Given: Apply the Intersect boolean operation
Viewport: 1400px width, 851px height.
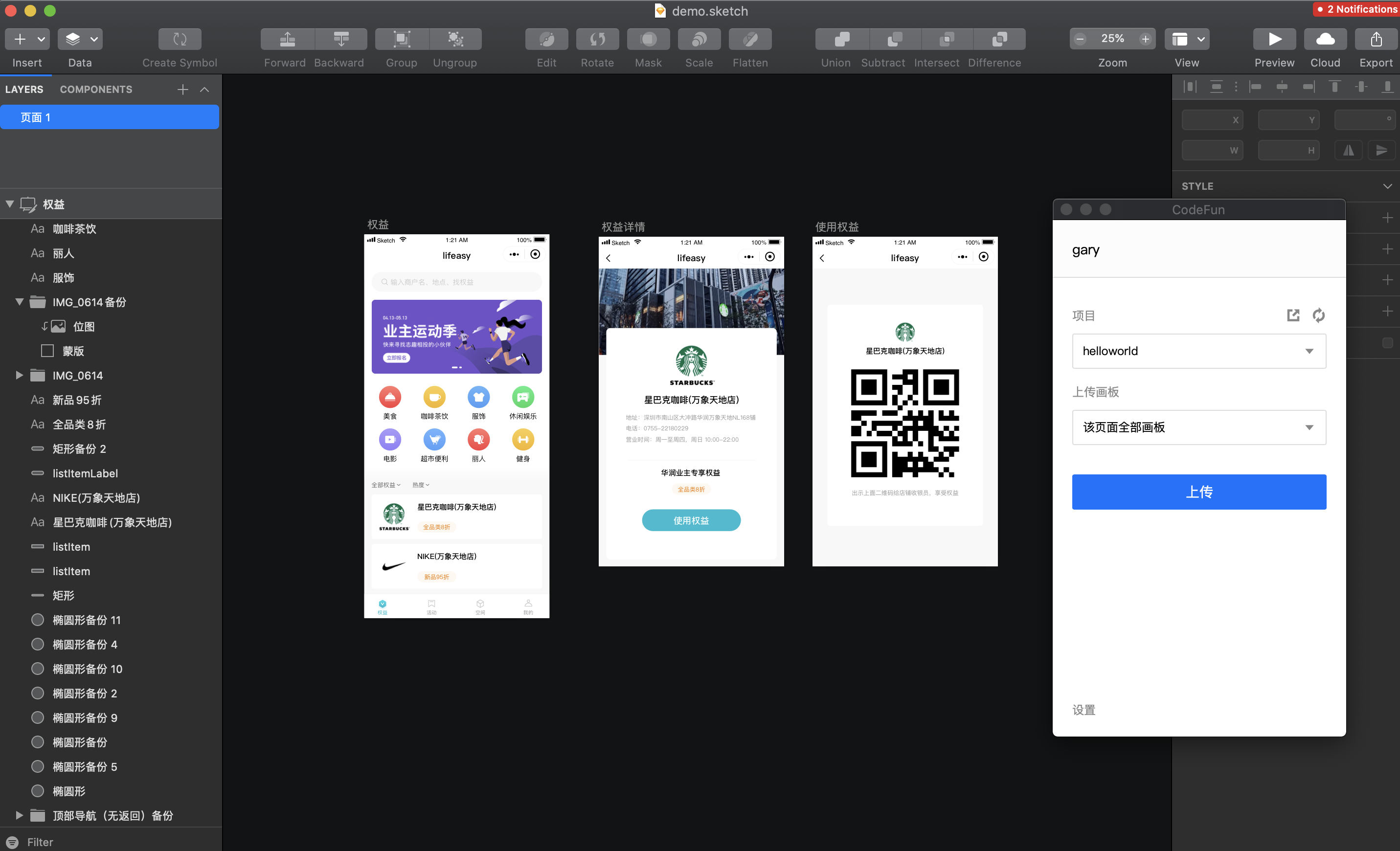Looking at the screenshot, I should pos(947,39).
